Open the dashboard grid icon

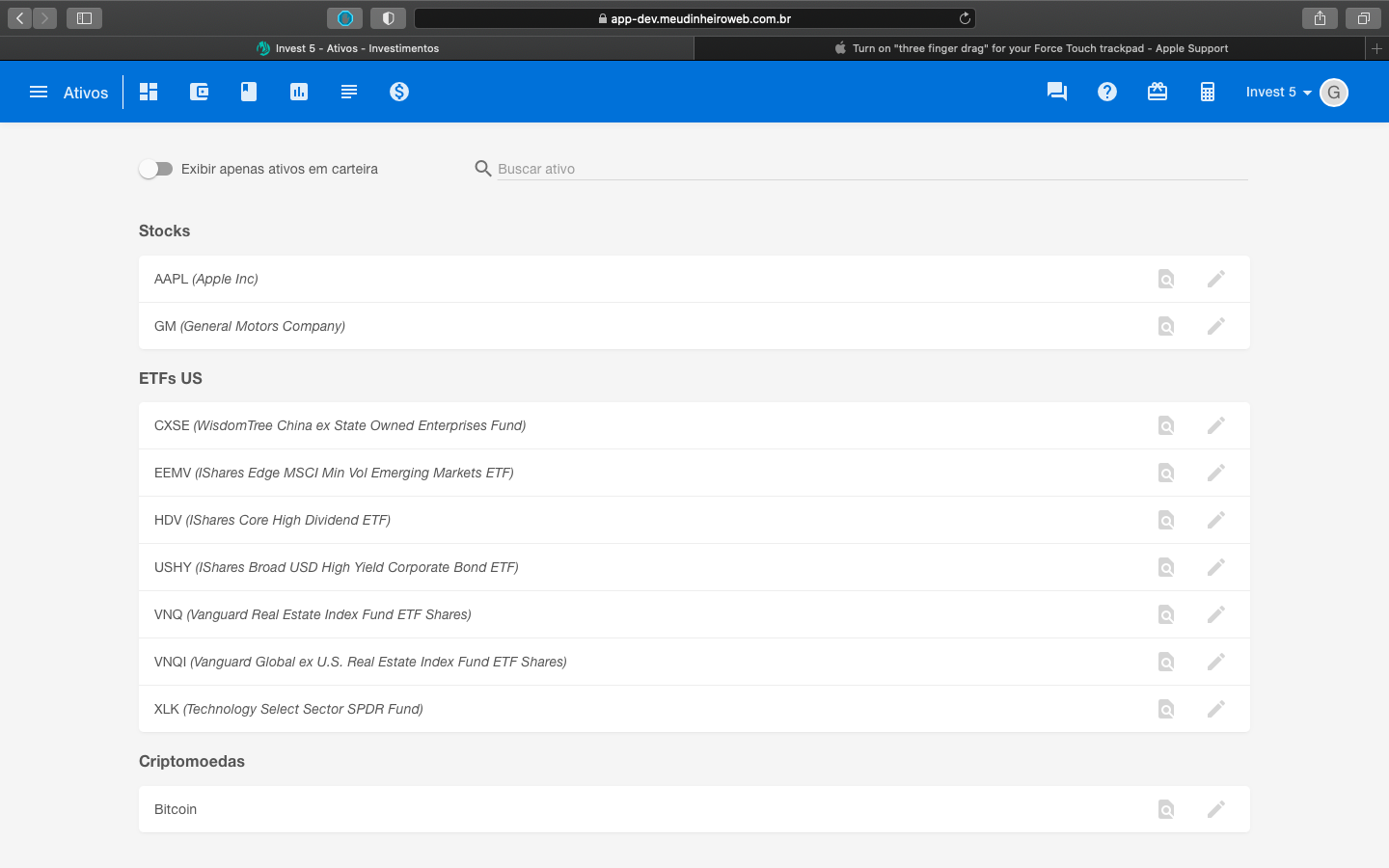[149, 92]
